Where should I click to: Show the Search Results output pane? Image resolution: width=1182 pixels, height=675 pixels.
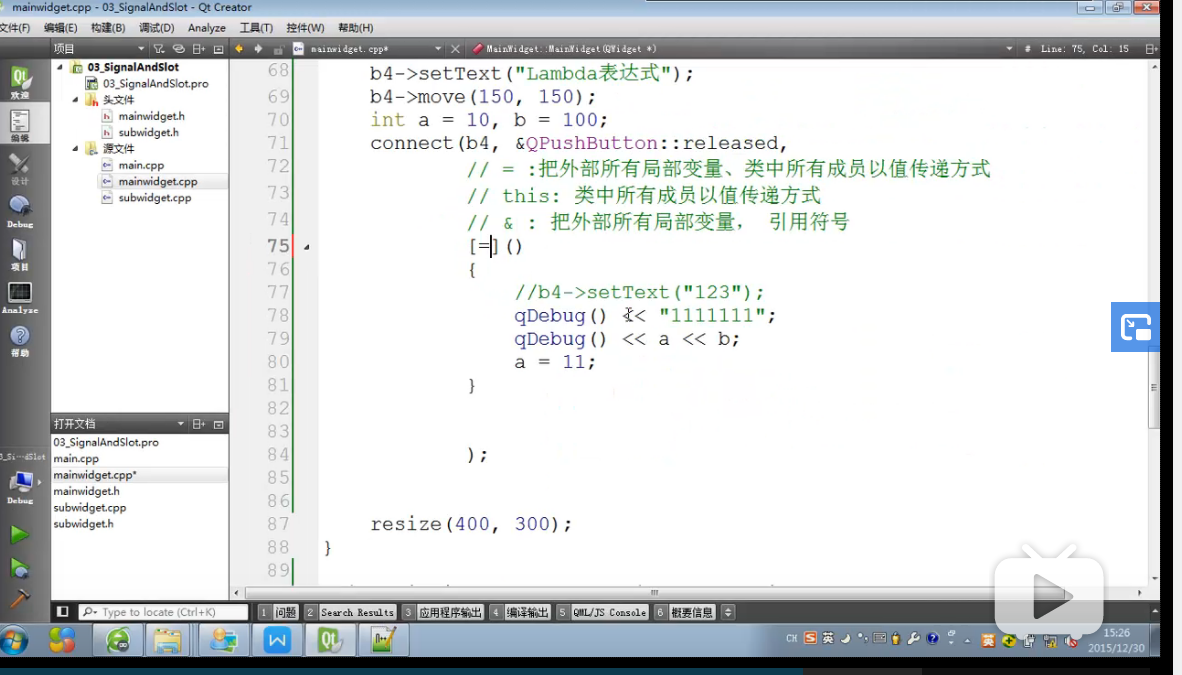coord(350,612)
